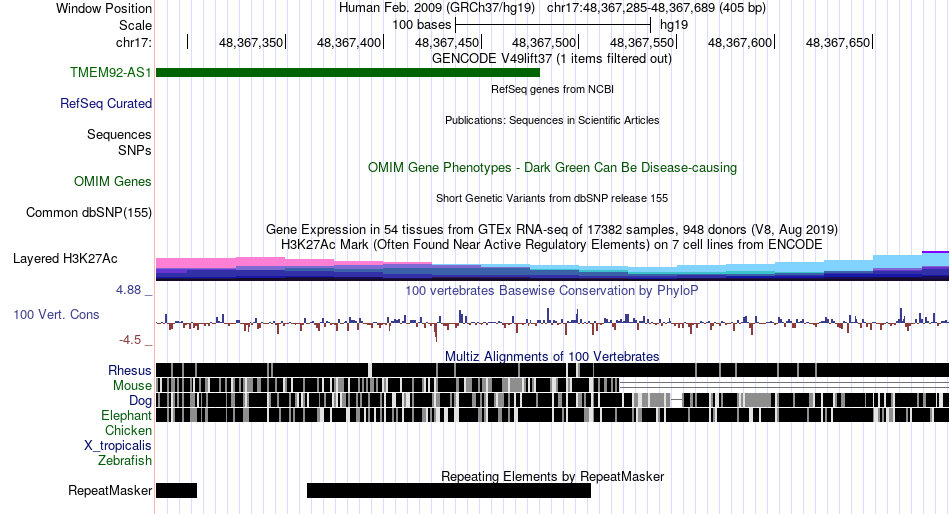The height and width of the screenshot is (514, 950).
Task: Click the Mouse alignment row
Action: click(552, 385)
